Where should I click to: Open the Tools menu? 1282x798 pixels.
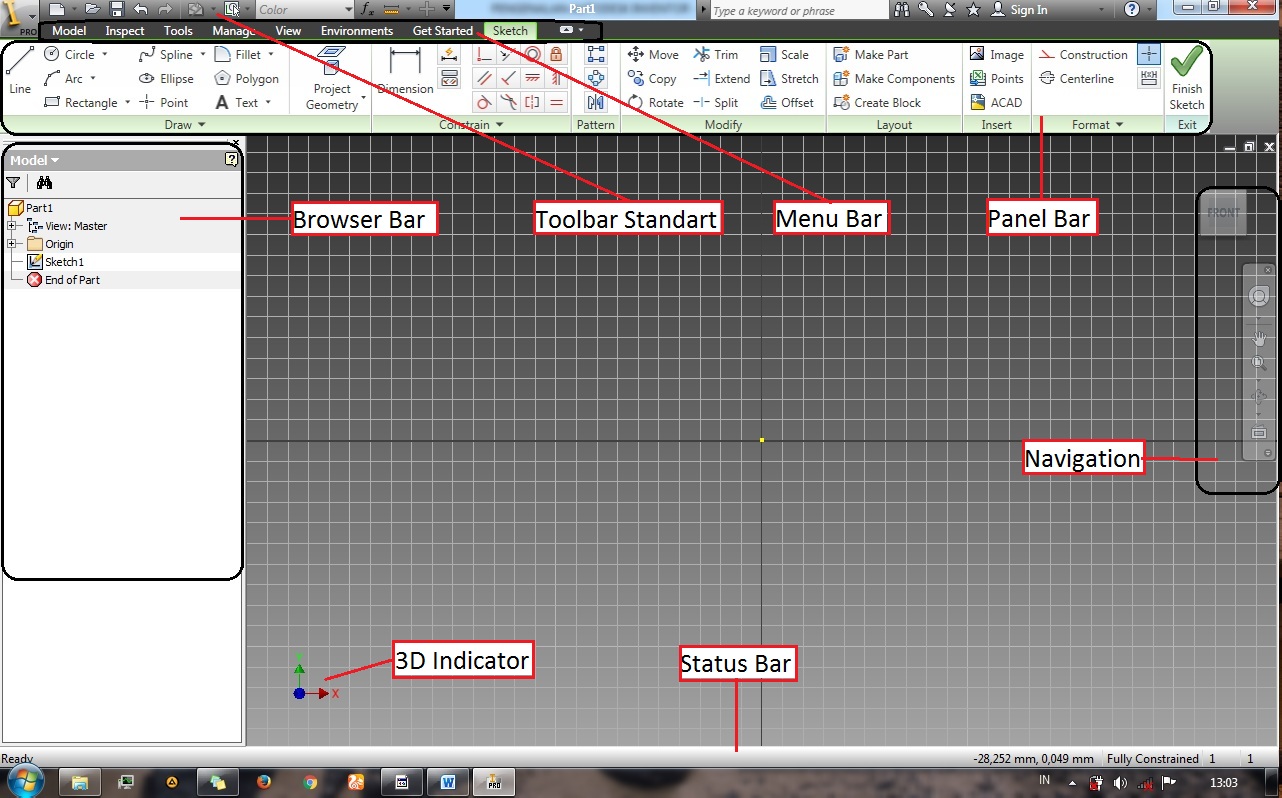coord(177,30)
